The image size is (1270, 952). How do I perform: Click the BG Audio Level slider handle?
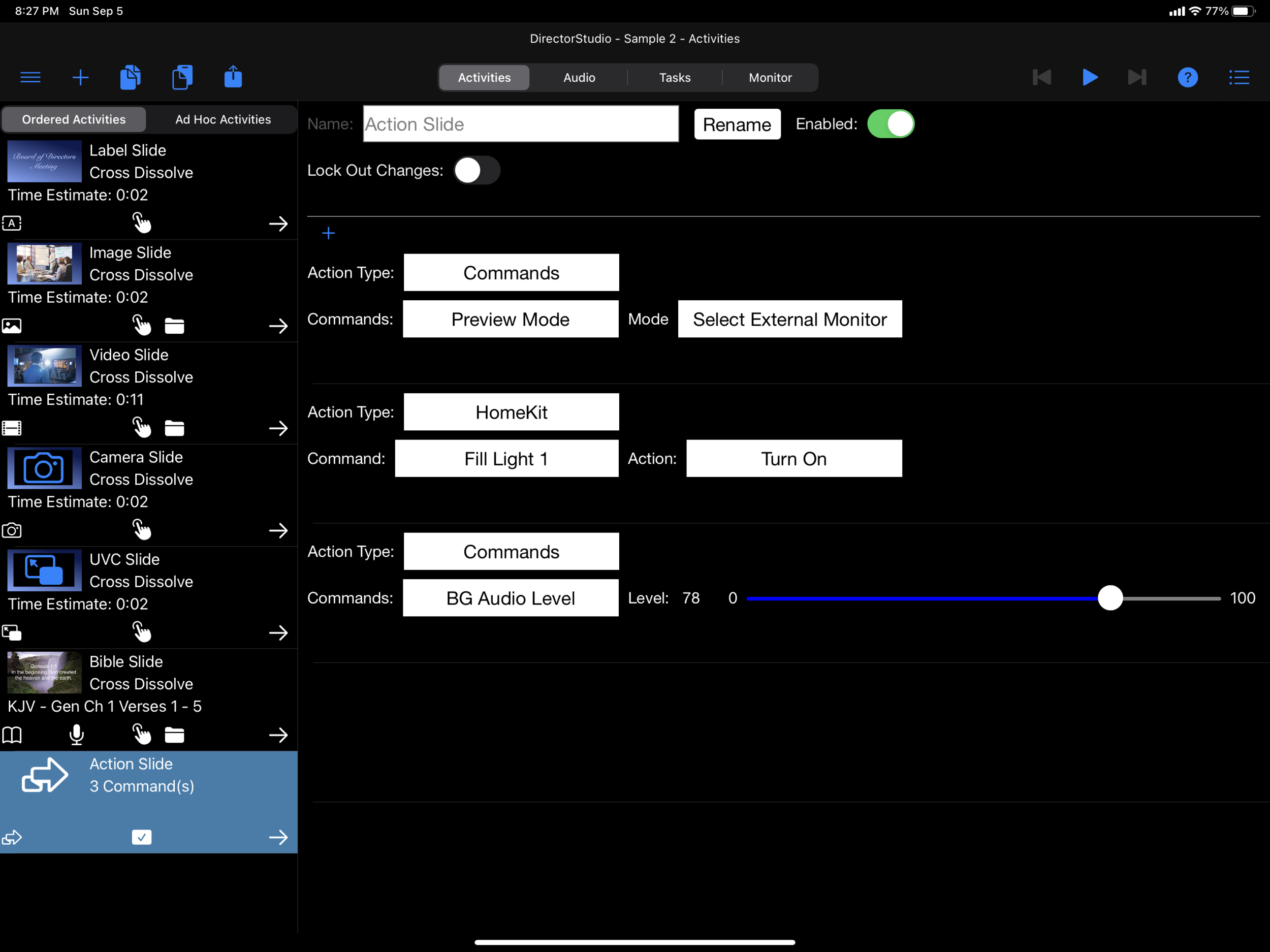(x=1110, y=598)
